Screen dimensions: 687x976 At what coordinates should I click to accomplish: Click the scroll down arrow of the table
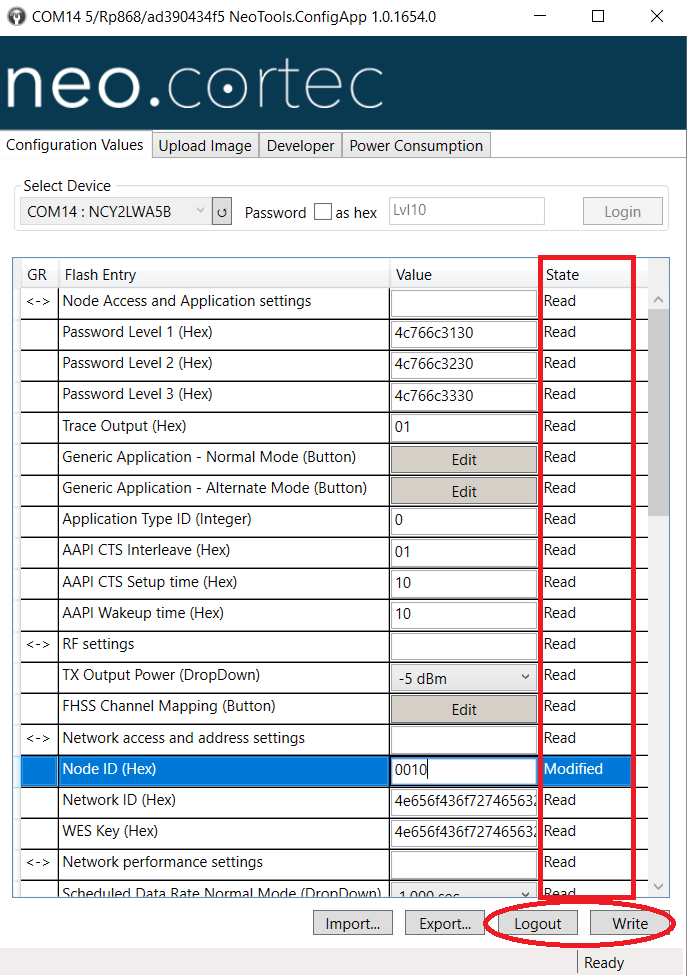658,886
